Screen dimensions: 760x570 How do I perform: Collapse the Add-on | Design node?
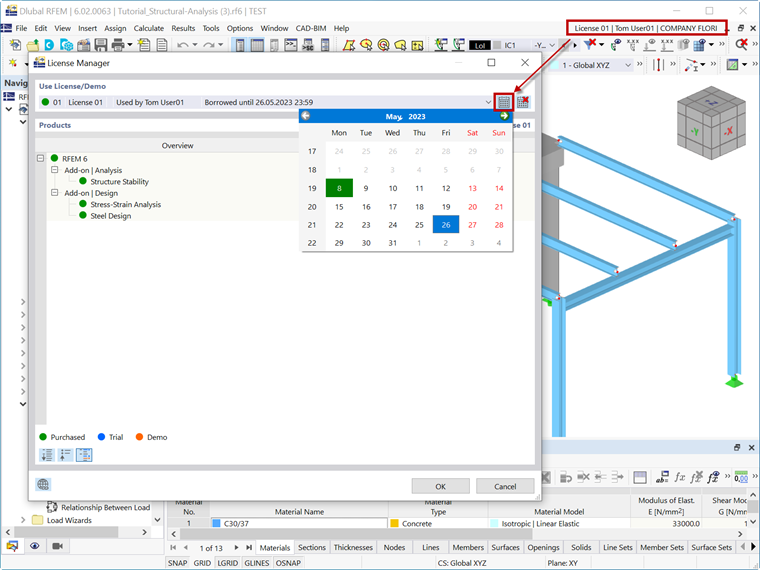[x=54, y=192]
